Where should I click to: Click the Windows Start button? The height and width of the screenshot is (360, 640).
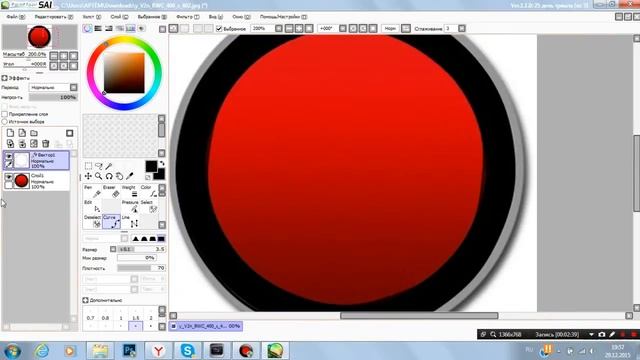point(12,351)
